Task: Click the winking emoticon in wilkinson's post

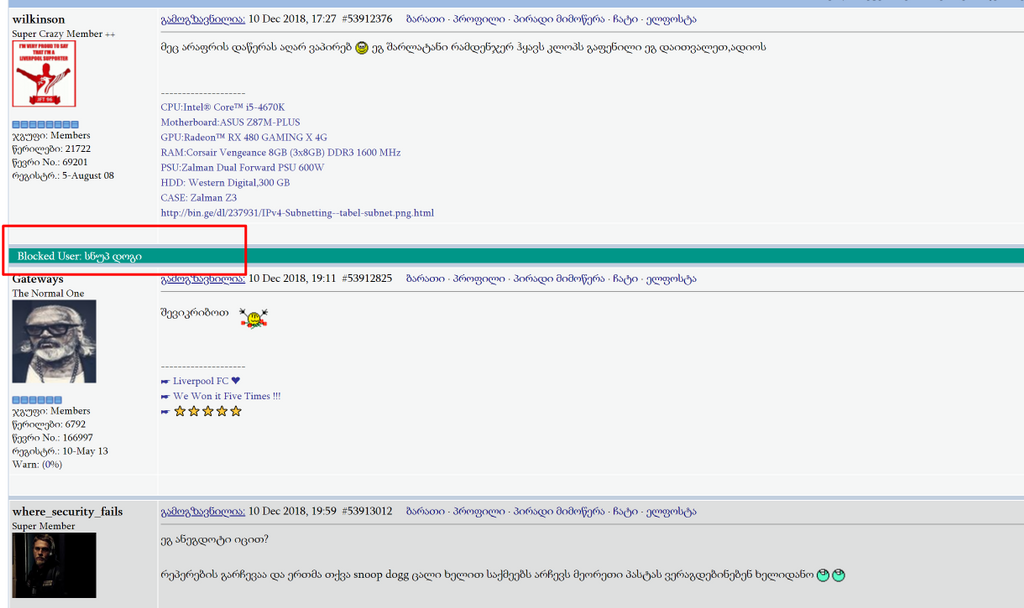Action: (x=362, y=45)
